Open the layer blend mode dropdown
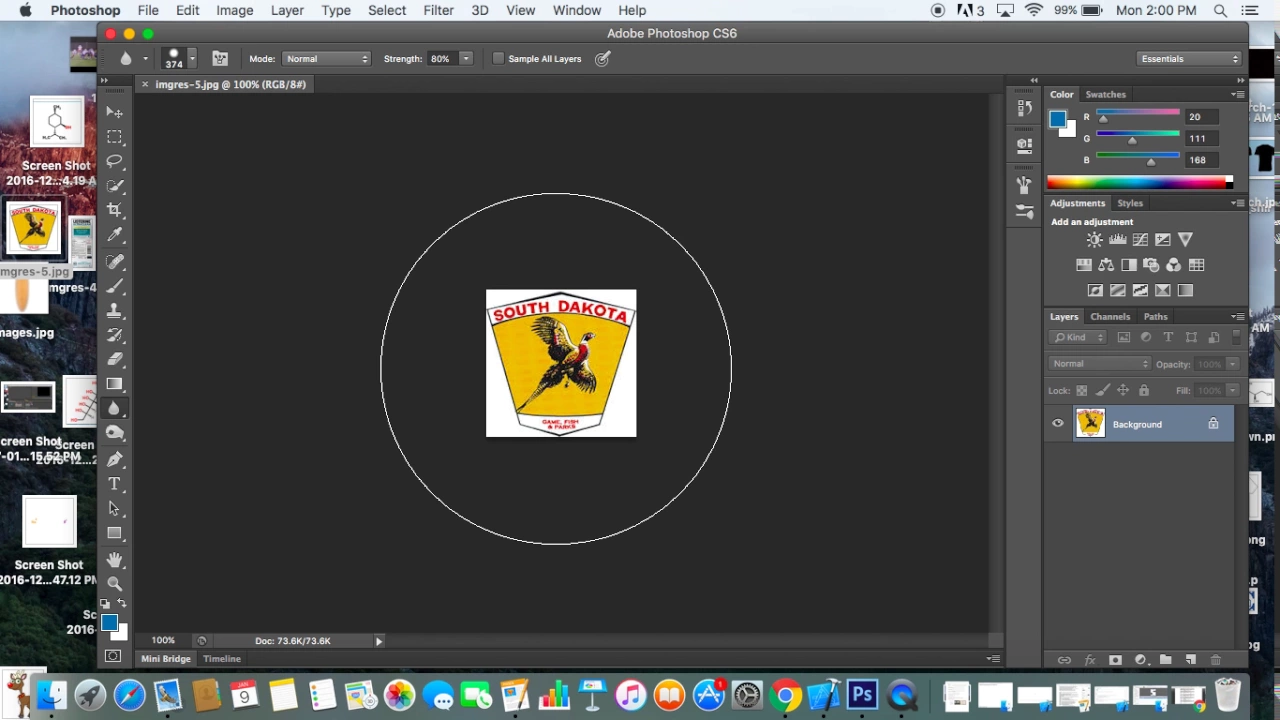This screenshot has width=1280, height=720. [x=1100, y=364]
